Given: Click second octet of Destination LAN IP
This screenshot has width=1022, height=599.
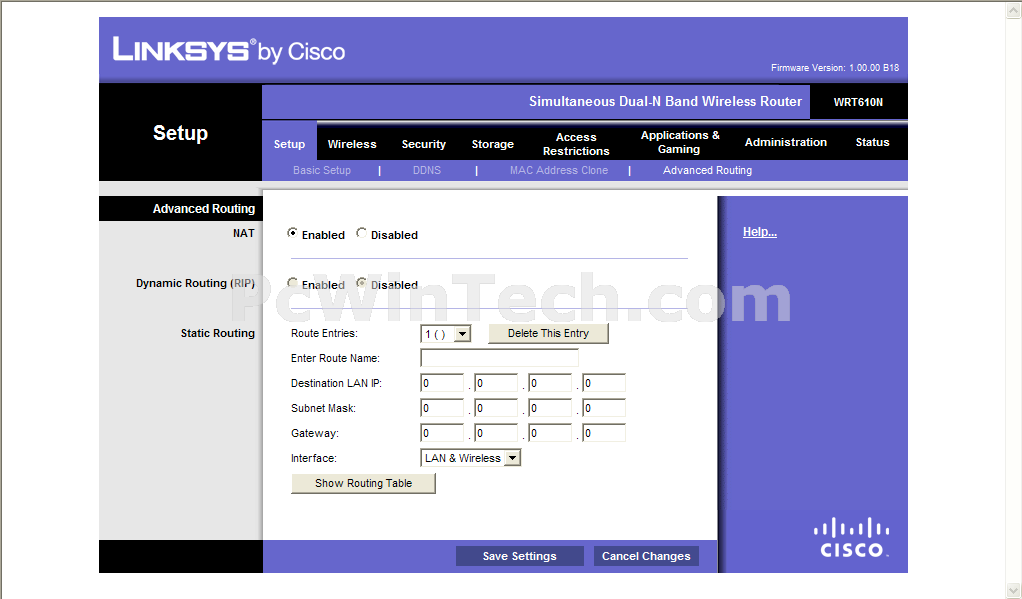Looking at the screenshot, I should [x=496, y=383].
